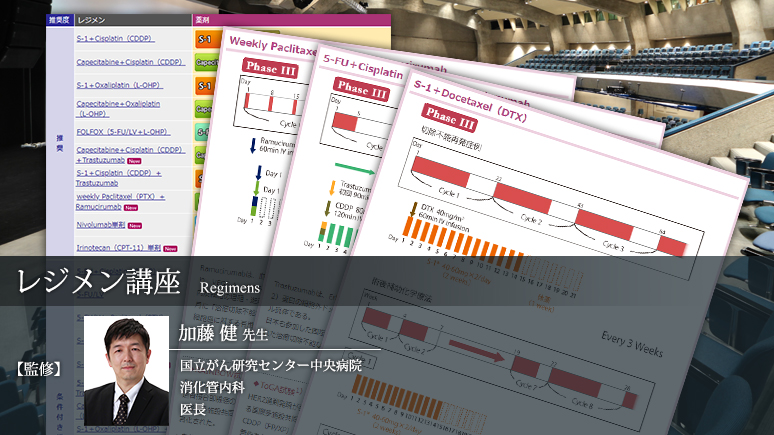Click the orange S-1 badge in S-1+Oxaliplatin row

(204, 86)
